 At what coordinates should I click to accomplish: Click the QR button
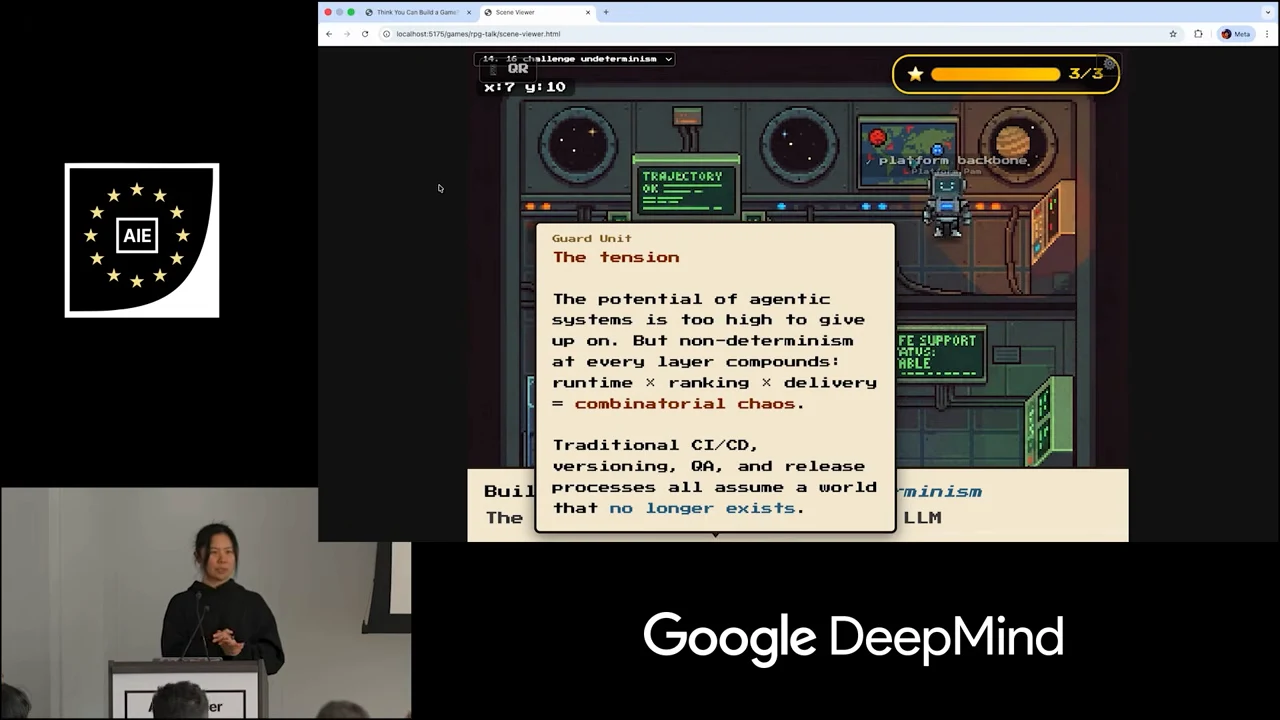pos(508,70)
